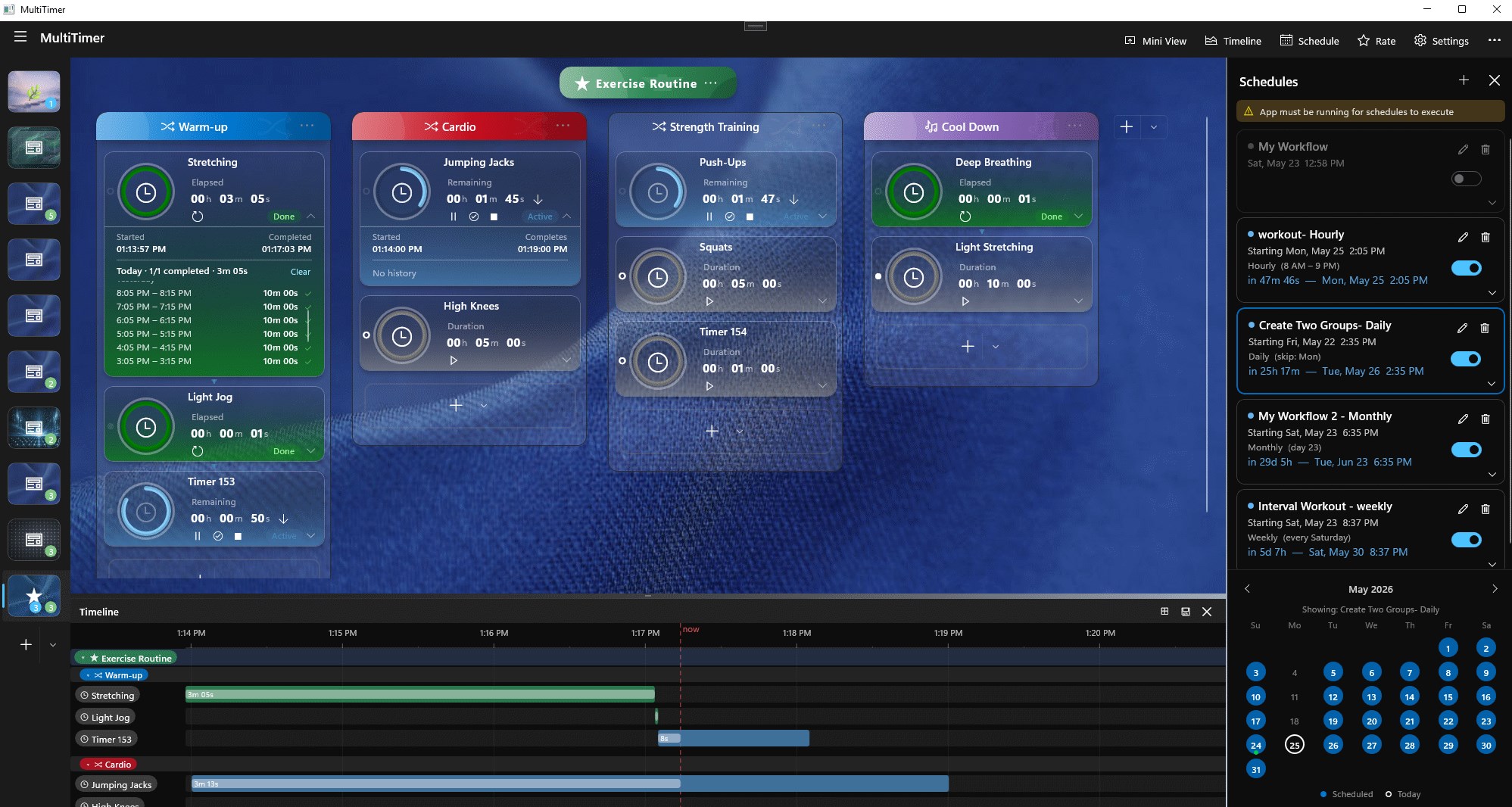The width and height of the screenshot is (1512, 807).
Task: Enable the My Workflow schedule toggle
Action: click(1467, 179)
